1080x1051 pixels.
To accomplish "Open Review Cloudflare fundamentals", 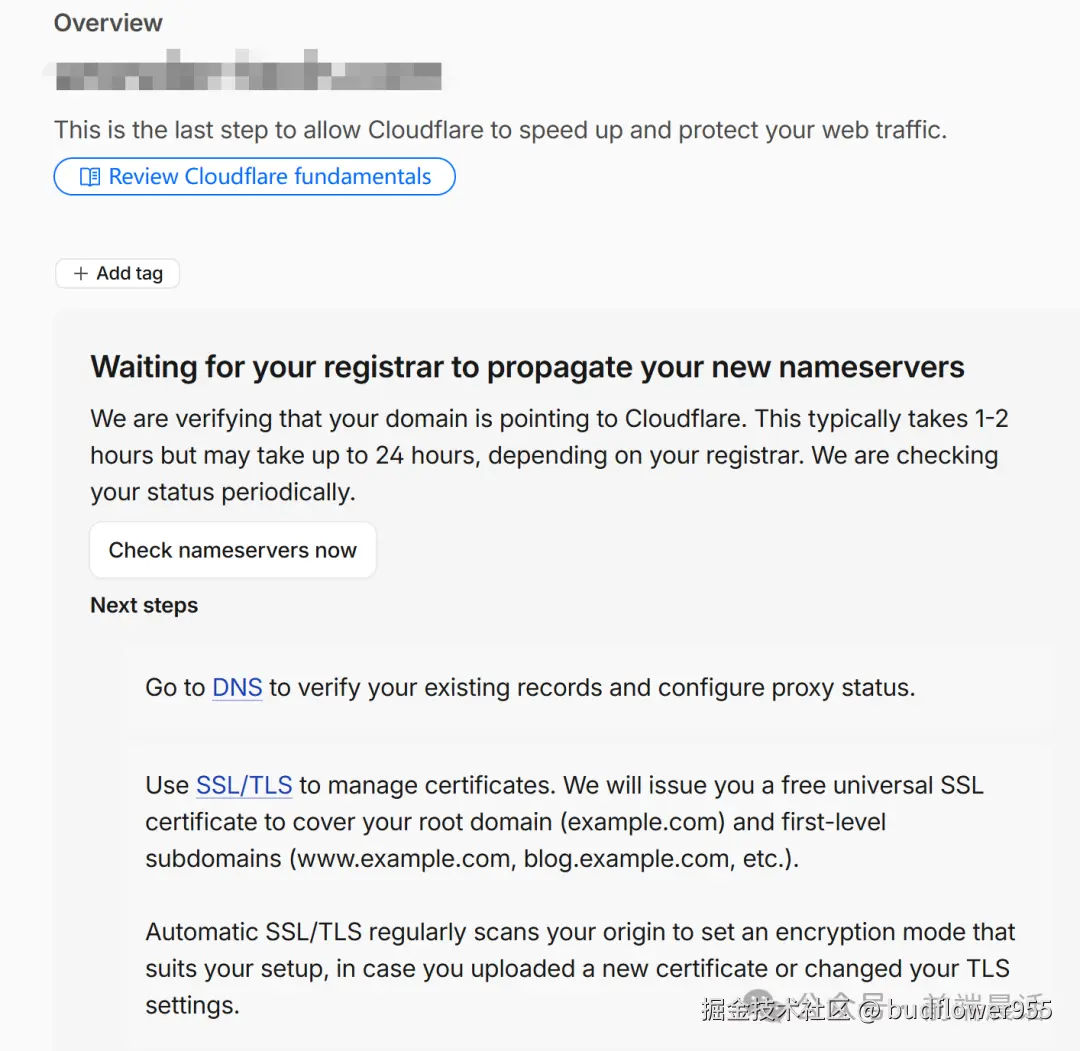I will (x=254, y=176).
